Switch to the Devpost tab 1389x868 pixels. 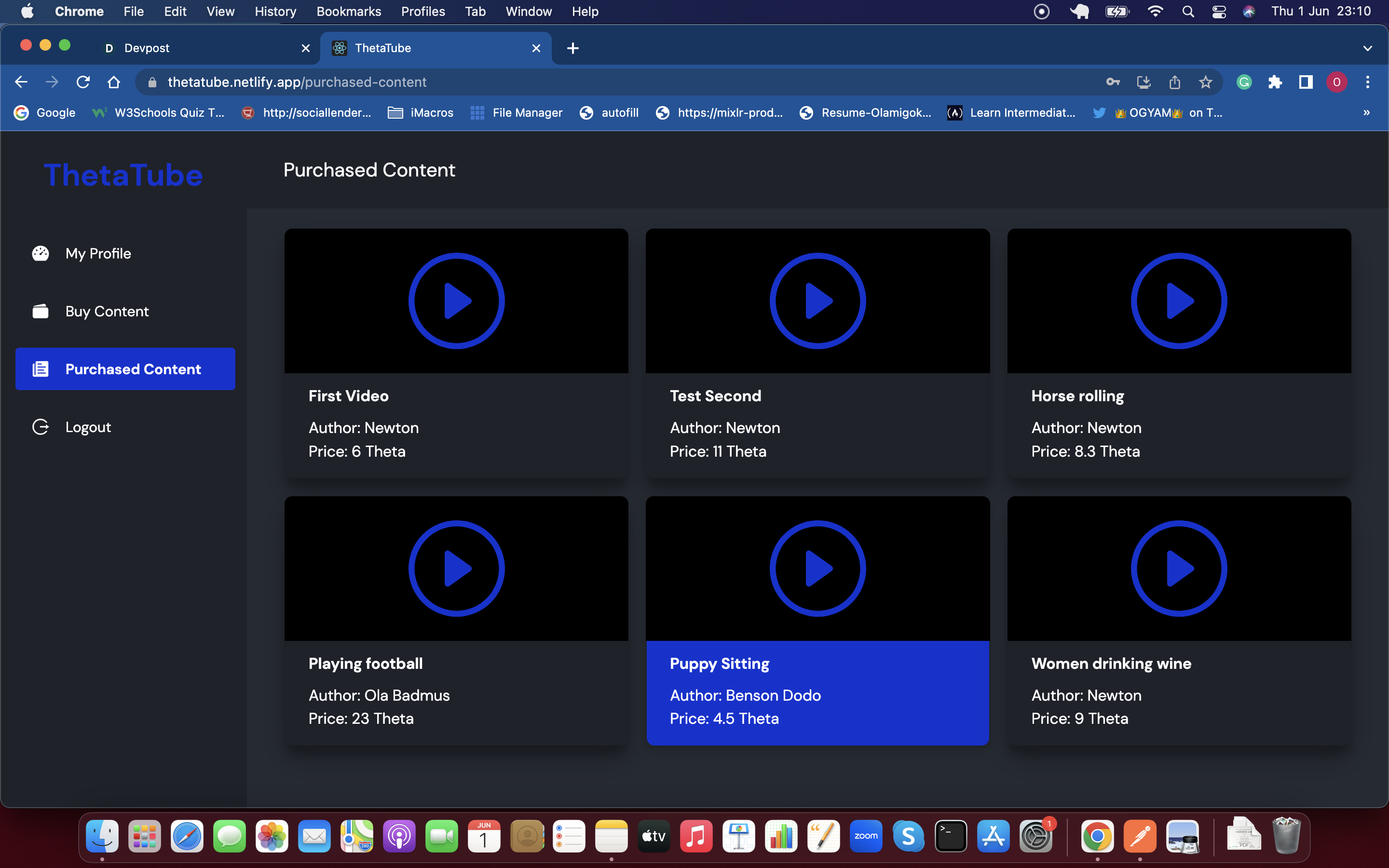coord(195,48)
